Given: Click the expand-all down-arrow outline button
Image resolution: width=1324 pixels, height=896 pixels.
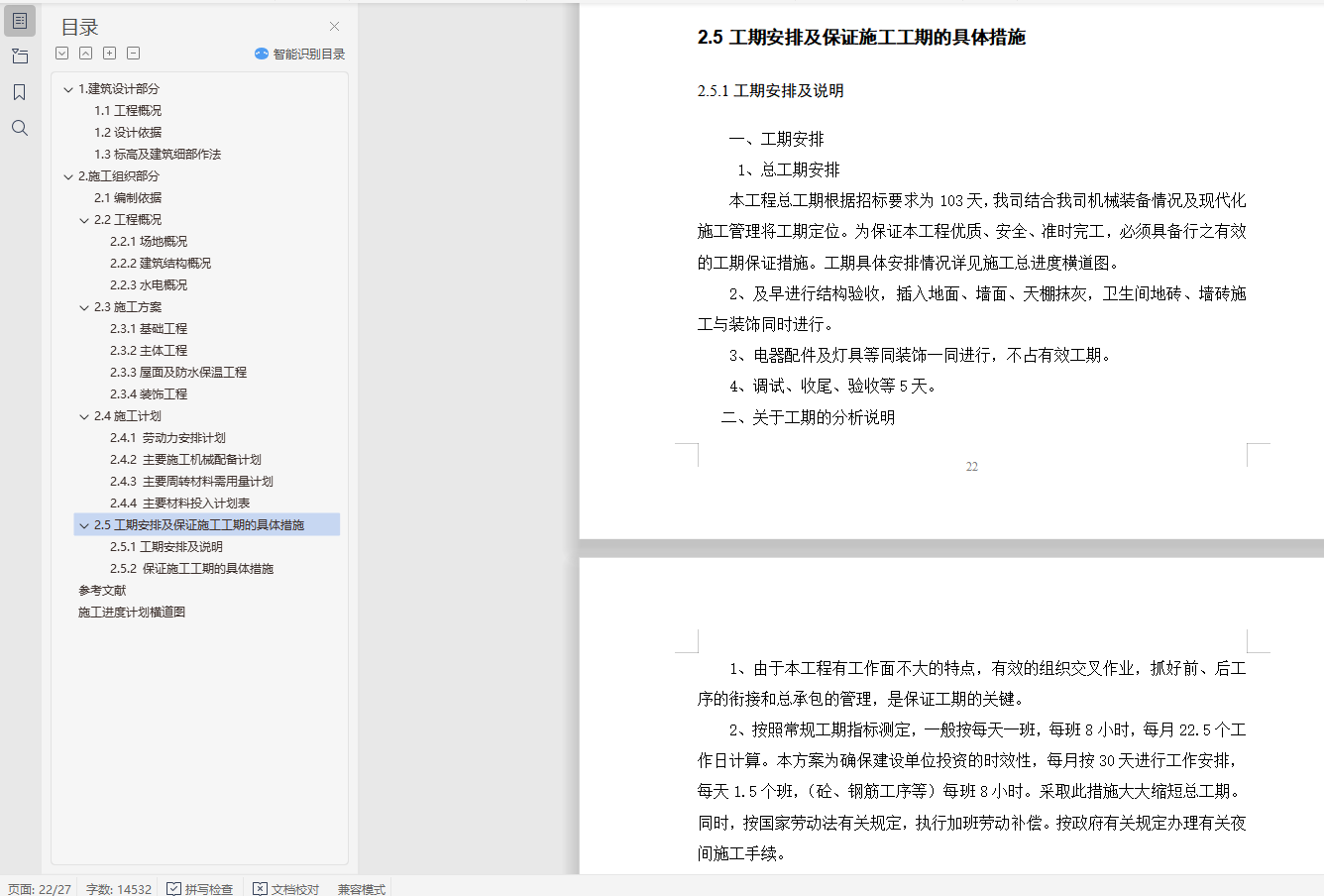Looking at the screenshot, I should coord(62,54).
